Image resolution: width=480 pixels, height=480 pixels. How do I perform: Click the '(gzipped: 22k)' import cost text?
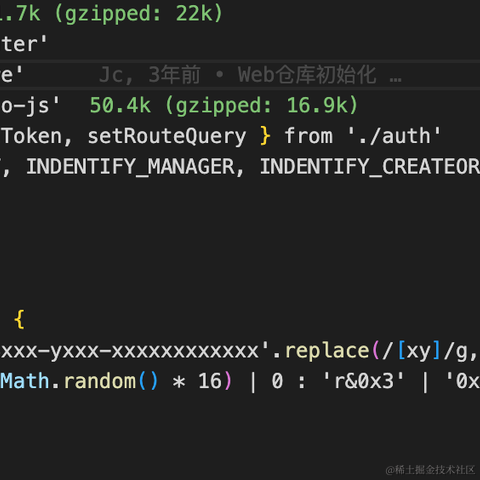(138, 14)
